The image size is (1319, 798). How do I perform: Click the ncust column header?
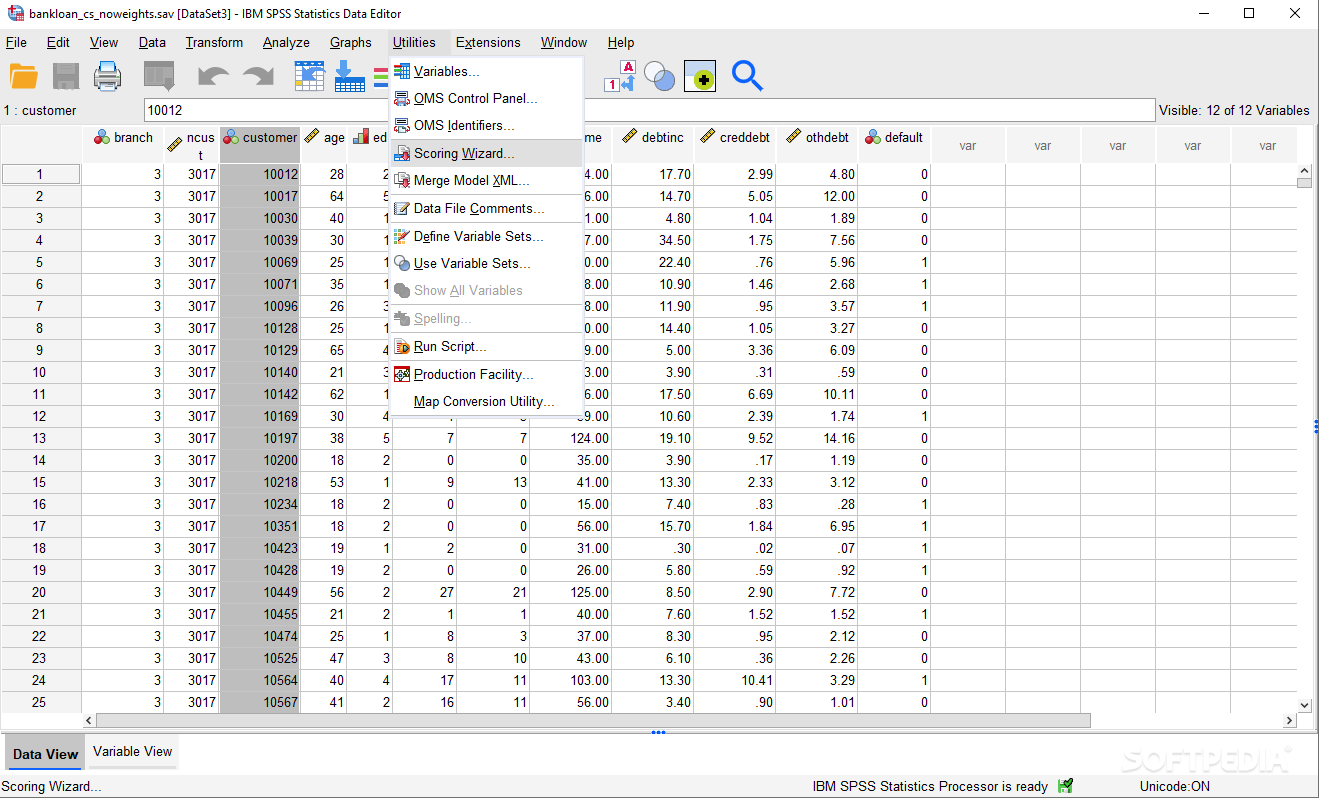(x=192, y=145)
